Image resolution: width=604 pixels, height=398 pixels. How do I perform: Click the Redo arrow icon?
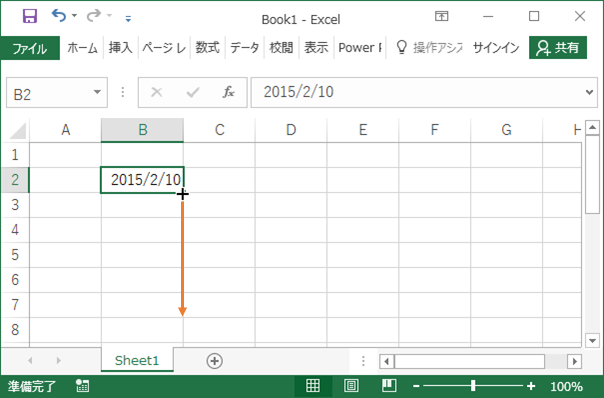coord(94,16)
